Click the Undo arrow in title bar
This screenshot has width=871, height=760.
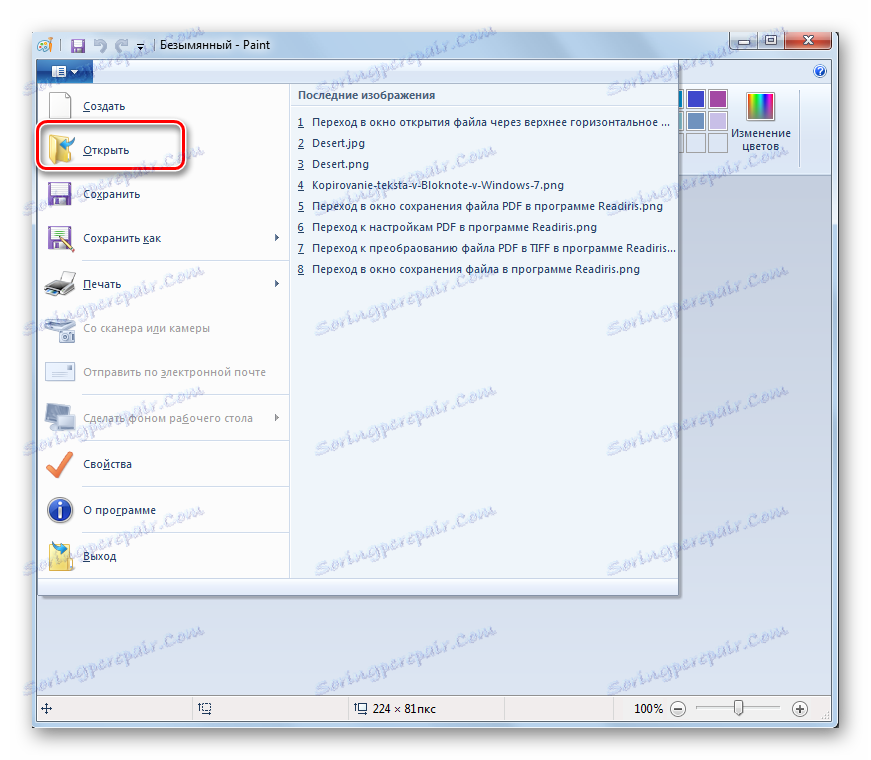click(101, 46)
